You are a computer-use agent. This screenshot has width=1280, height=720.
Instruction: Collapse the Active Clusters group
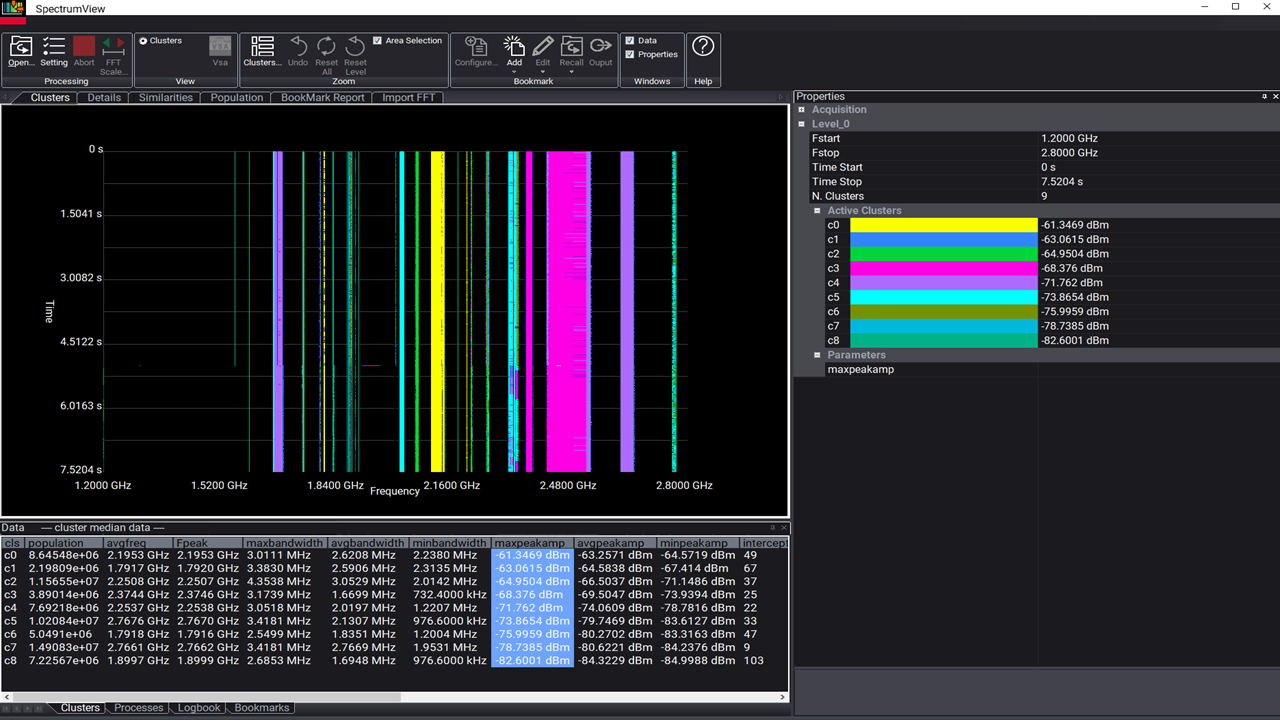pos(817,211)
